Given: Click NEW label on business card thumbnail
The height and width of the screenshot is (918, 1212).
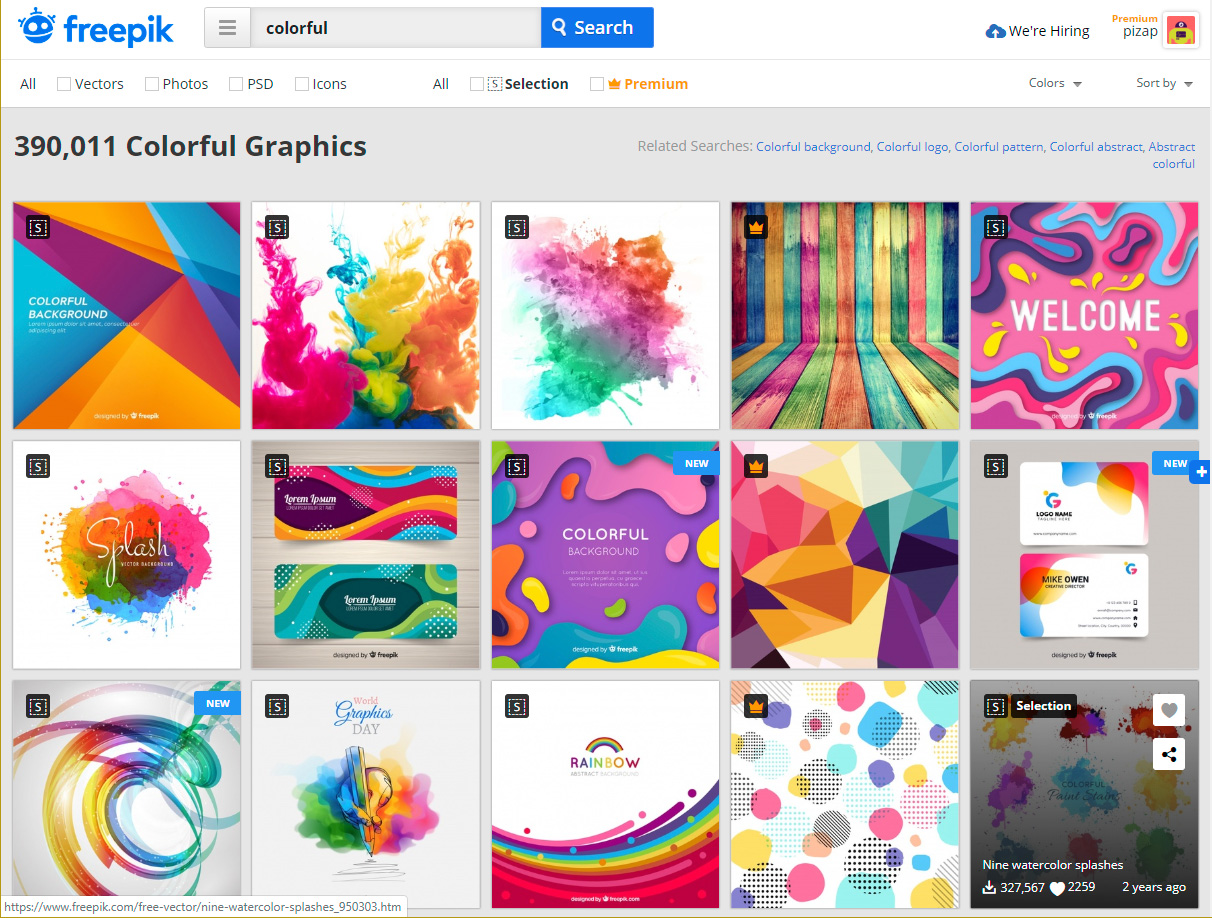Looking at the screenshot, I should pyautogui.click(x=1175, y=463).
